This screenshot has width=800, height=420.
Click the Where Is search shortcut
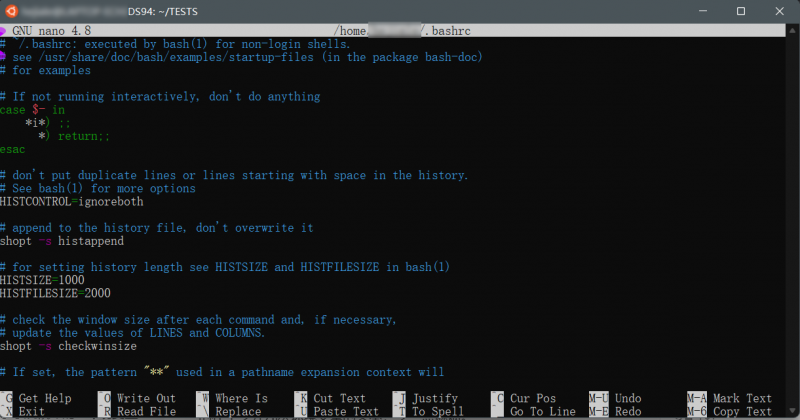241,398
